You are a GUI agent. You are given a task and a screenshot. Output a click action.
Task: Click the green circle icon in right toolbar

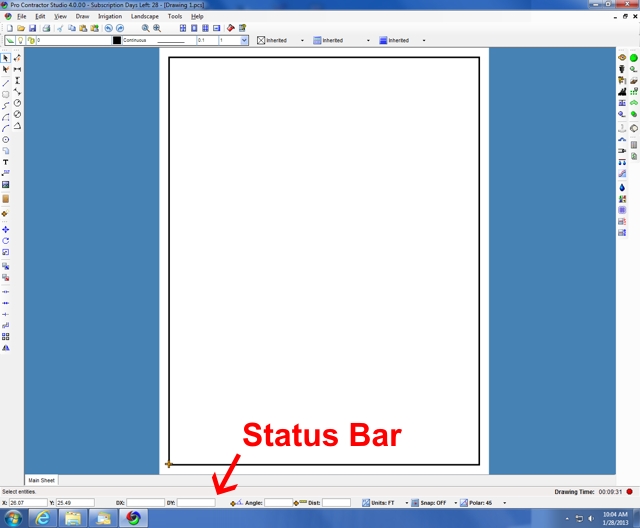(x=633, y=58)
